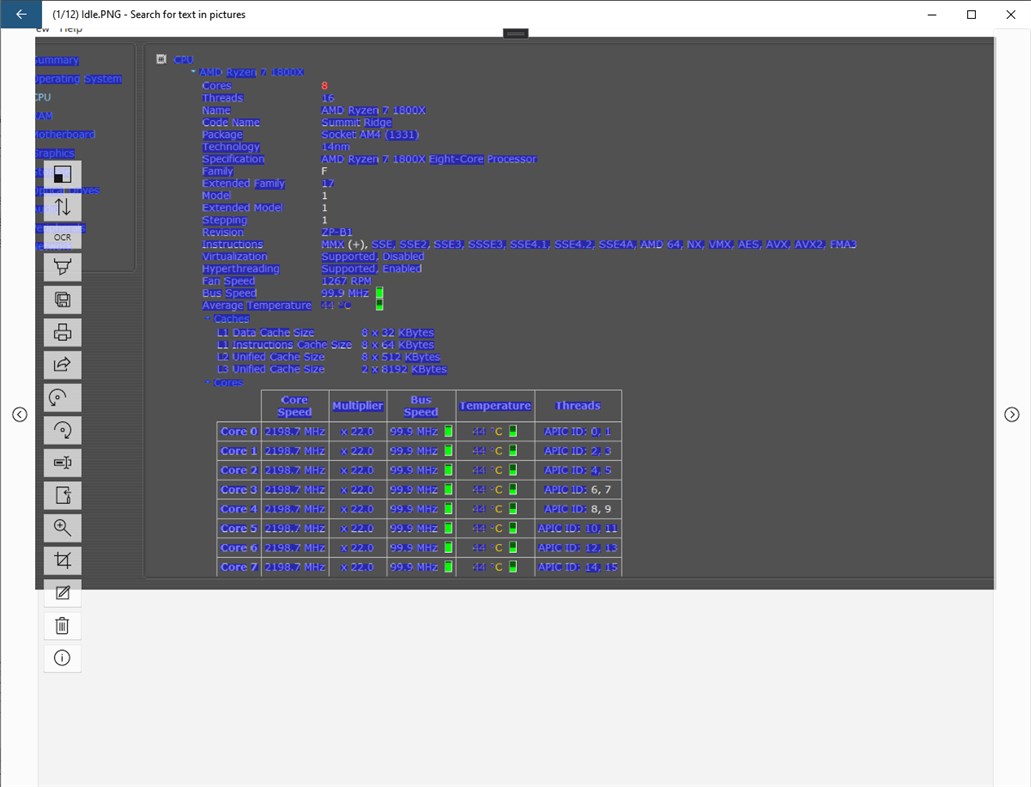This screenshot has height=787, width=1031.
Task: Select the 'Operating System' text in the picture
Action: click(x=79, y=79)
